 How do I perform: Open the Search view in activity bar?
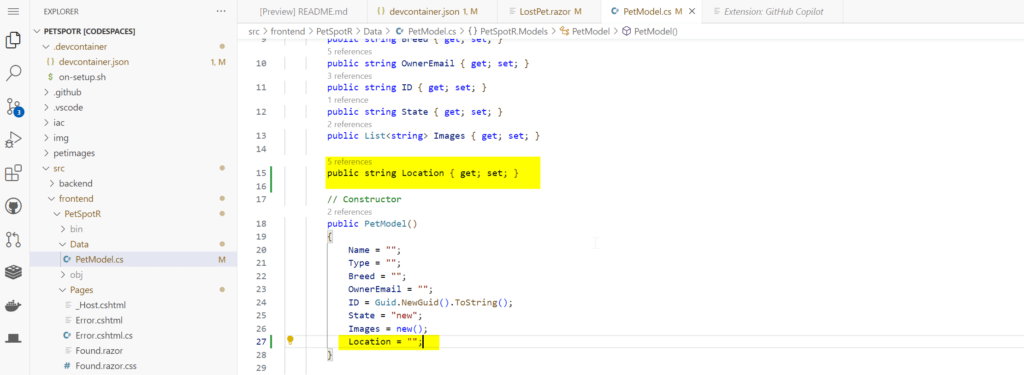[x=13, y=73]
